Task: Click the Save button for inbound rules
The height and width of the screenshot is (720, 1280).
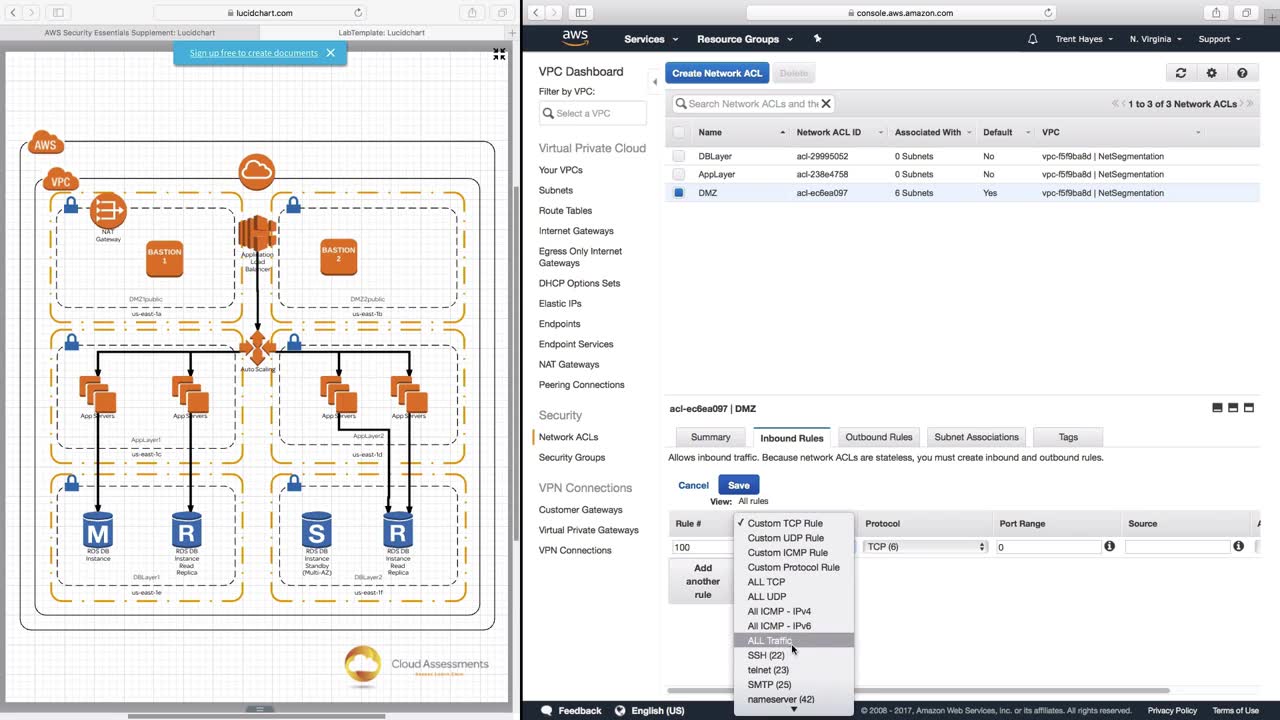Action: 738,485
